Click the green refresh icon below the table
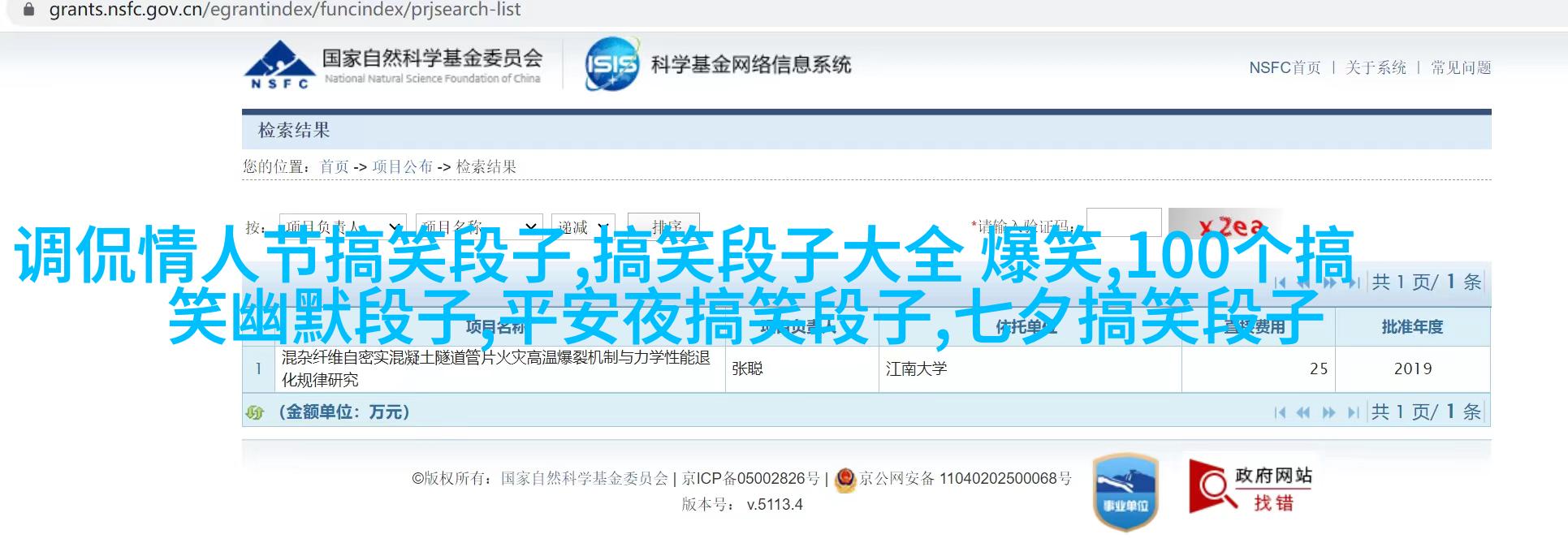This screenshot has height=556, width=1568. tap(255, 412)
